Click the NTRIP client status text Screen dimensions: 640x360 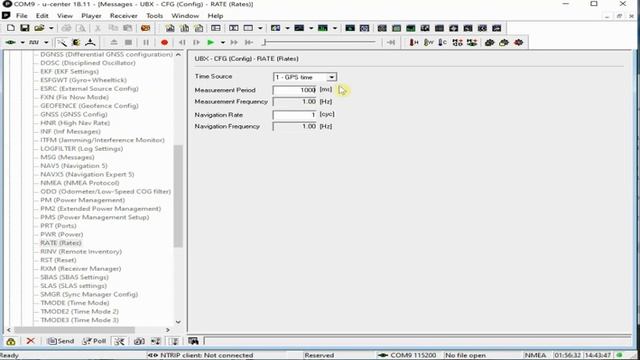(x=207, y=355)
